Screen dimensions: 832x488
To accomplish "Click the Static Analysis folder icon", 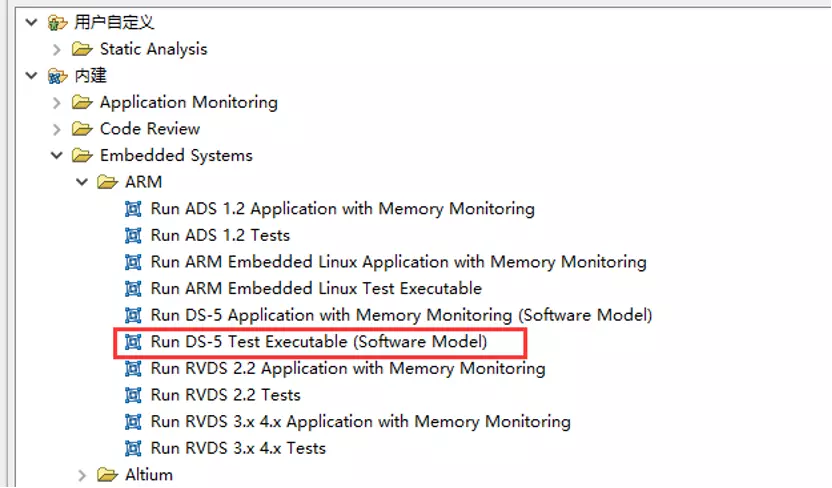I will click(82, 49).
